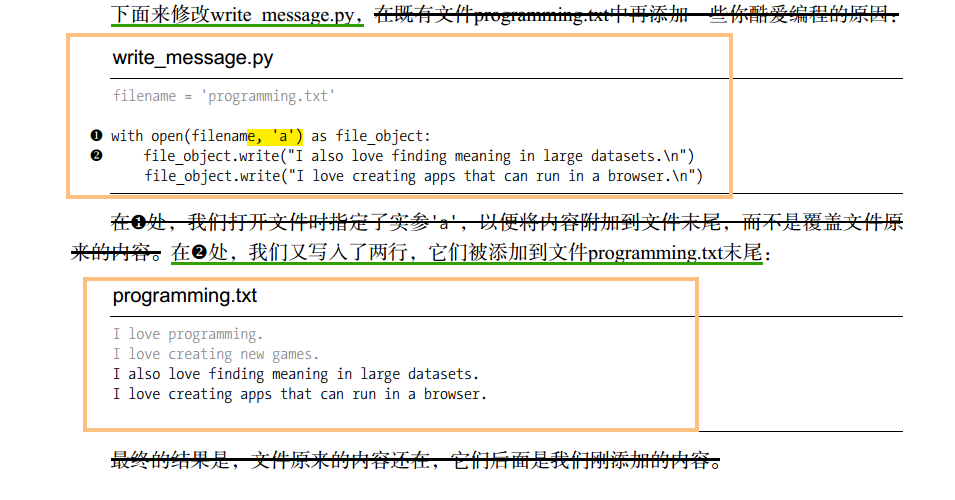The width and height of the screenshot is (955, 500).
Task: Click the ❶ marker beside the with open line
Action: pos(96,135)
